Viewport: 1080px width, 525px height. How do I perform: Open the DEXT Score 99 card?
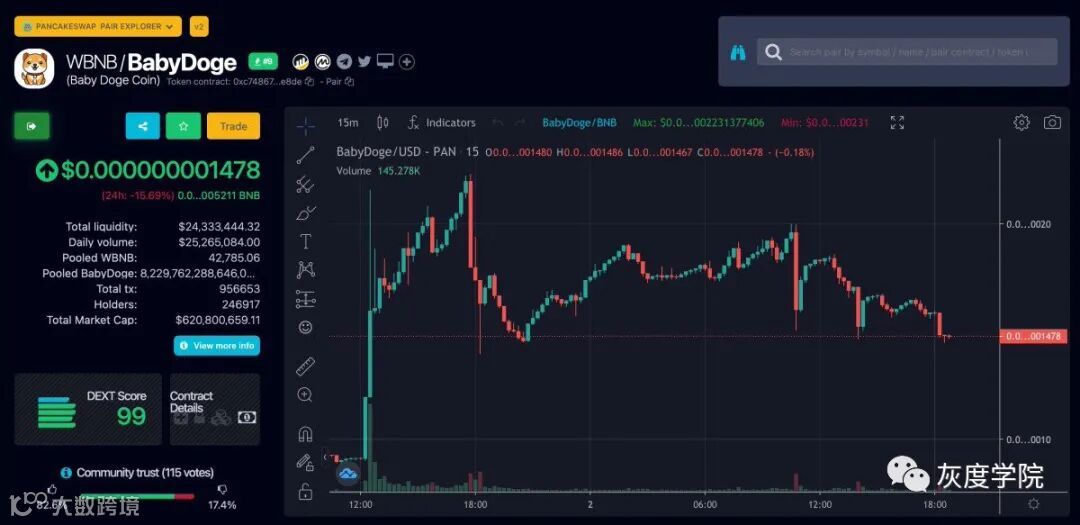[x=88, y=409]
